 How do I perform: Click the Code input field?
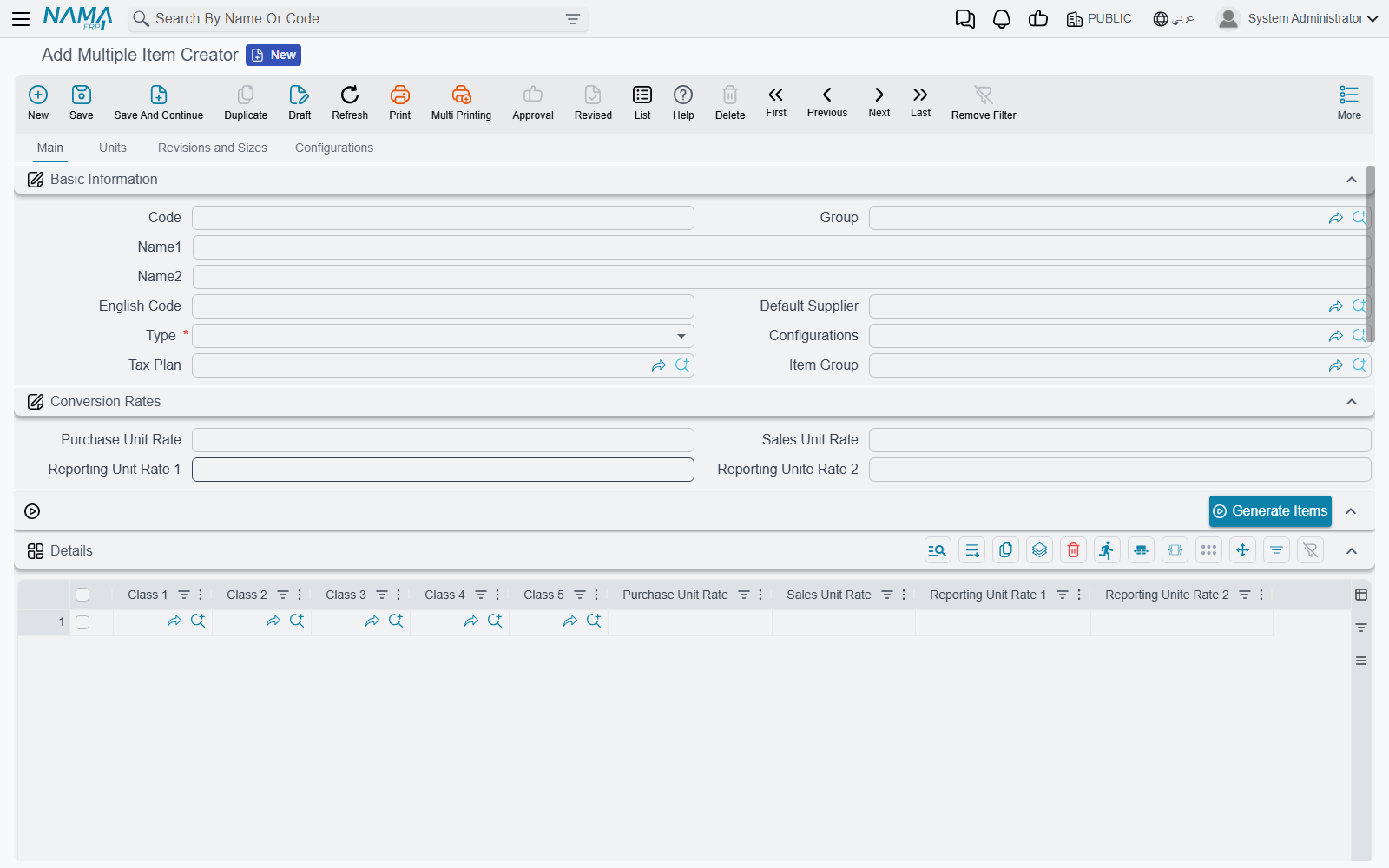point(443,218)
